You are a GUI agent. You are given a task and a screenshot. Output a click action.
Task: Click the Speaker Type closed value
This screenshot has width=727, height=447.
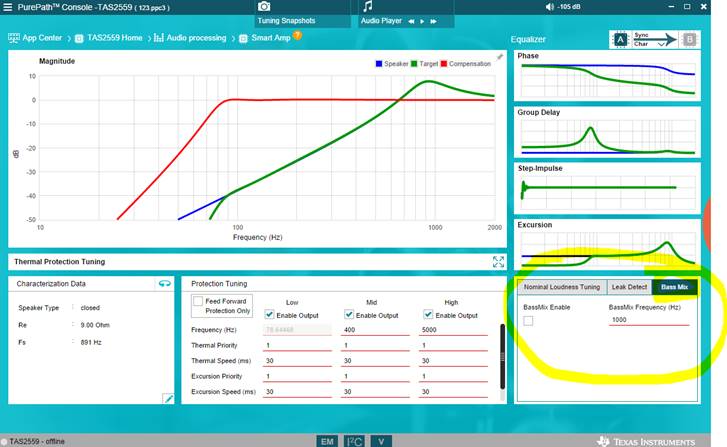tap(90, 308)
